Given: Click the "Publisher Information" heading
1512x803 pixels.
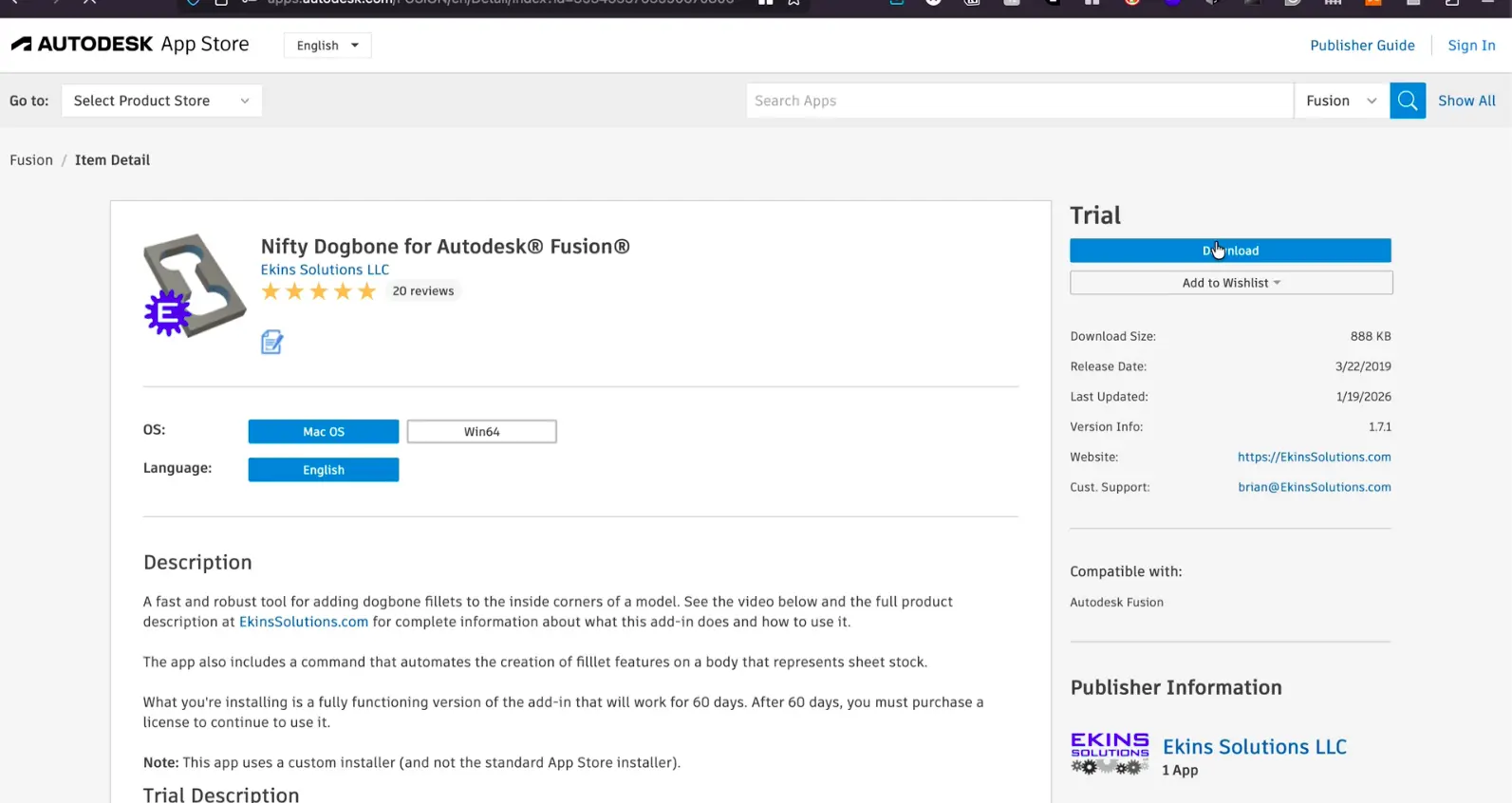Looking at the screenshot, I should point(1176,688).
